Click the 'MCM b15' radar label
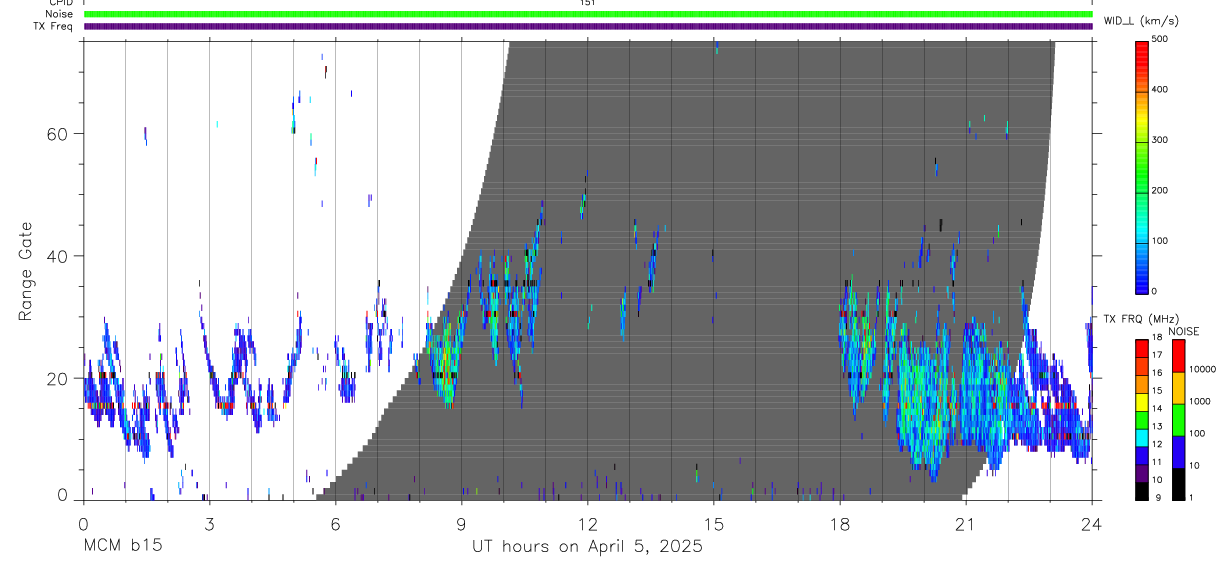This screenshot has height=567, width=1228. (x=122, y=546)
